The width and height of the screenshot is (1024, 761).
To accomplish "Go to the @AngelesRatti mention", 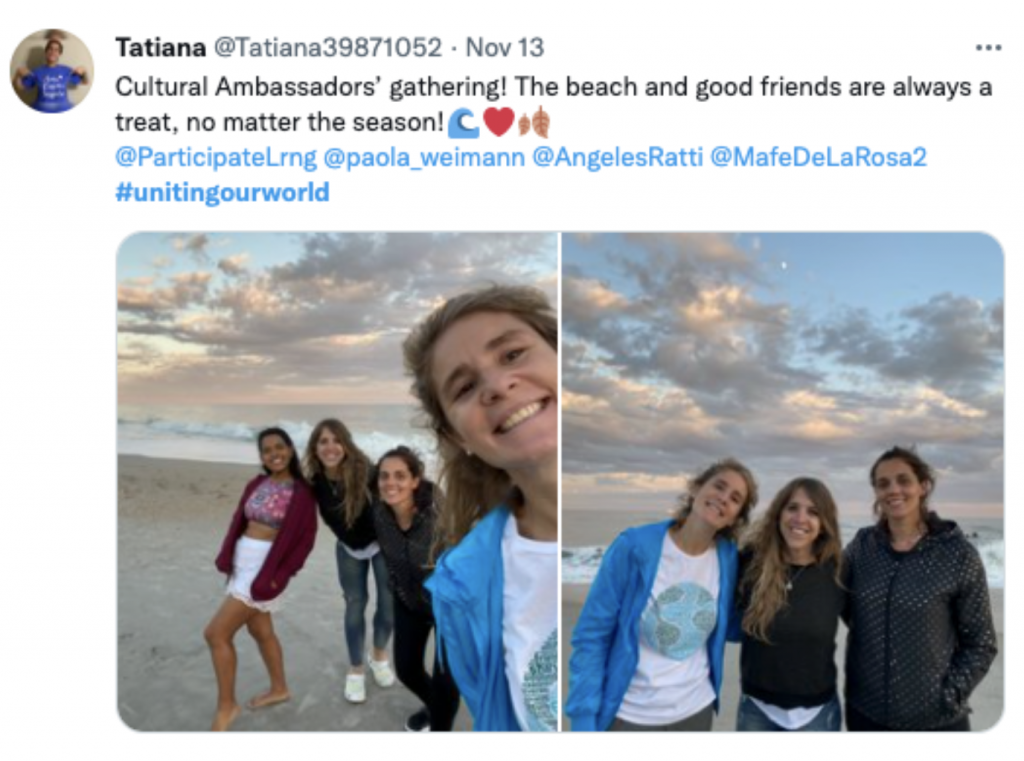I will tap(615, 157).
